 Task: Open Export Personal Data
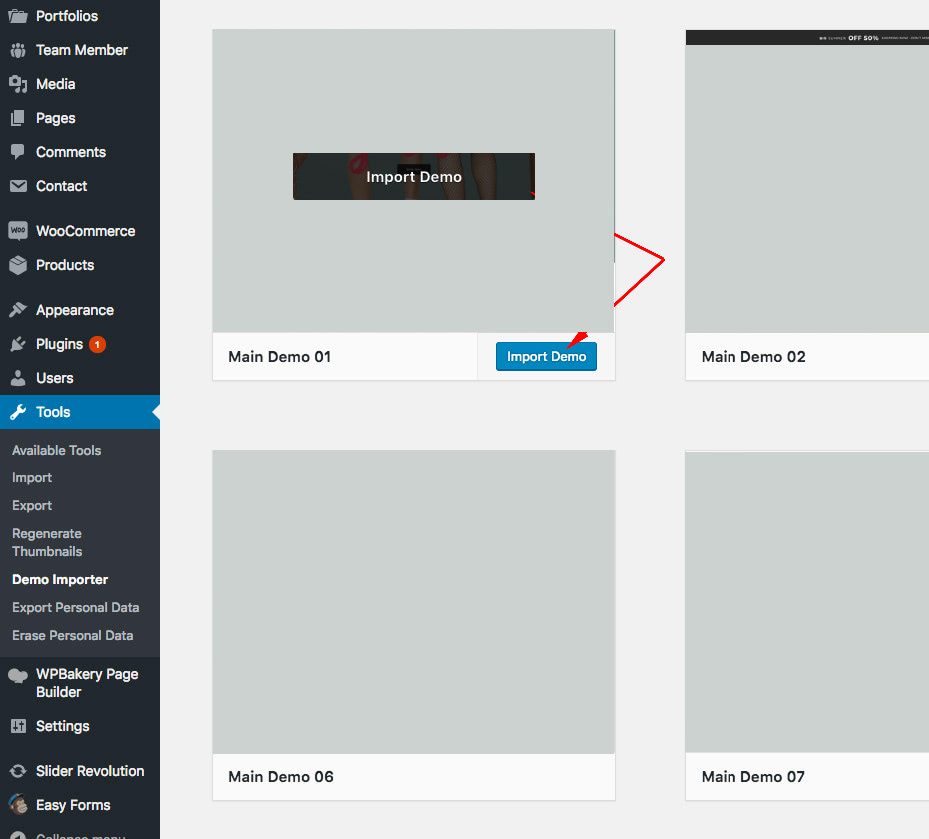[76, 607]
